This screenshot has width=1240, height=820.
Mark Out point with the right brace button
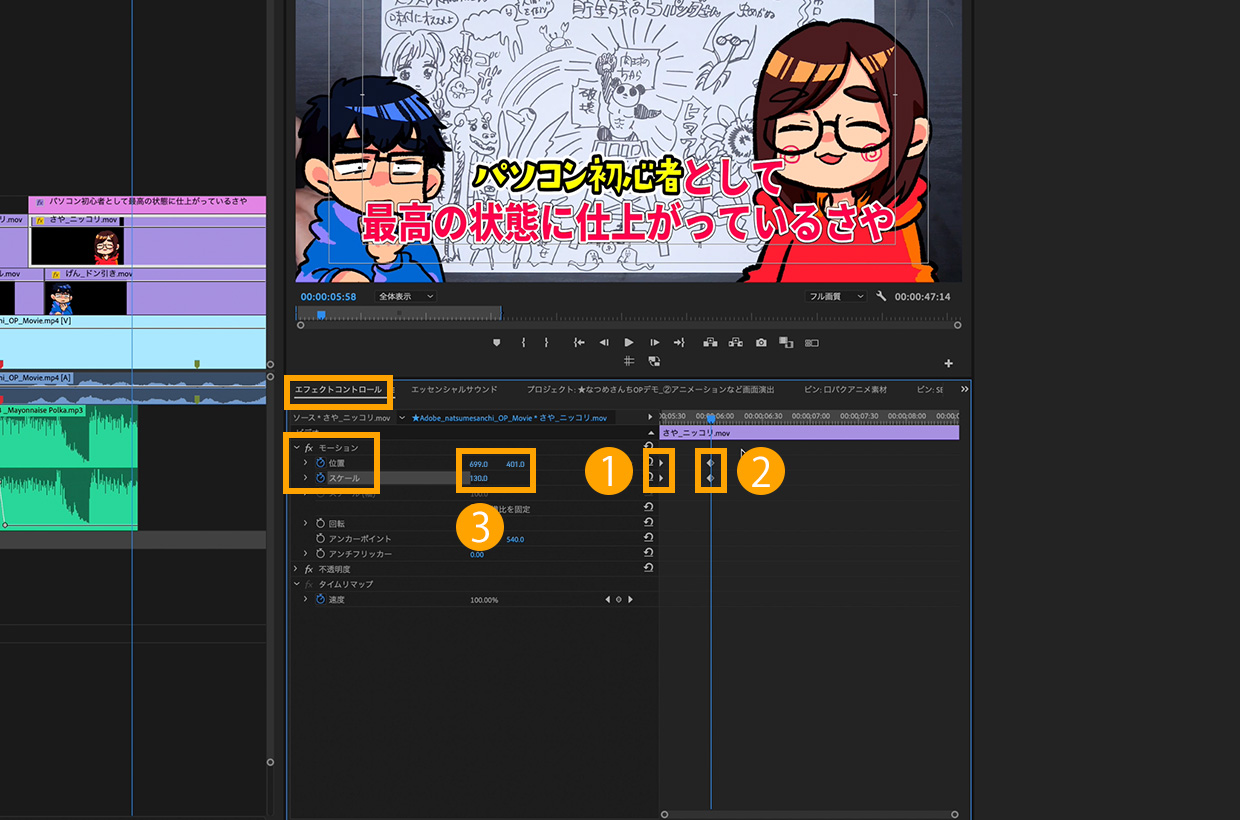pyautogui.click(x=546, y=343)
